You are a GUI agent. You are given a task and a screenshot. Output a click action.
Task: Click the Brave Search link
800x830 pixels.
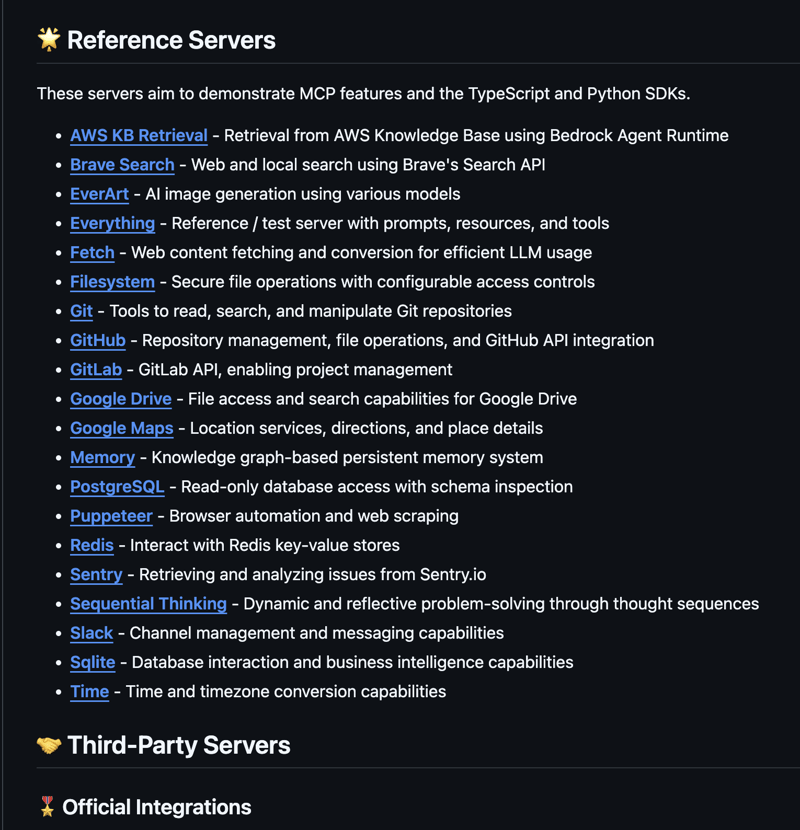click(x=122, y=164)
